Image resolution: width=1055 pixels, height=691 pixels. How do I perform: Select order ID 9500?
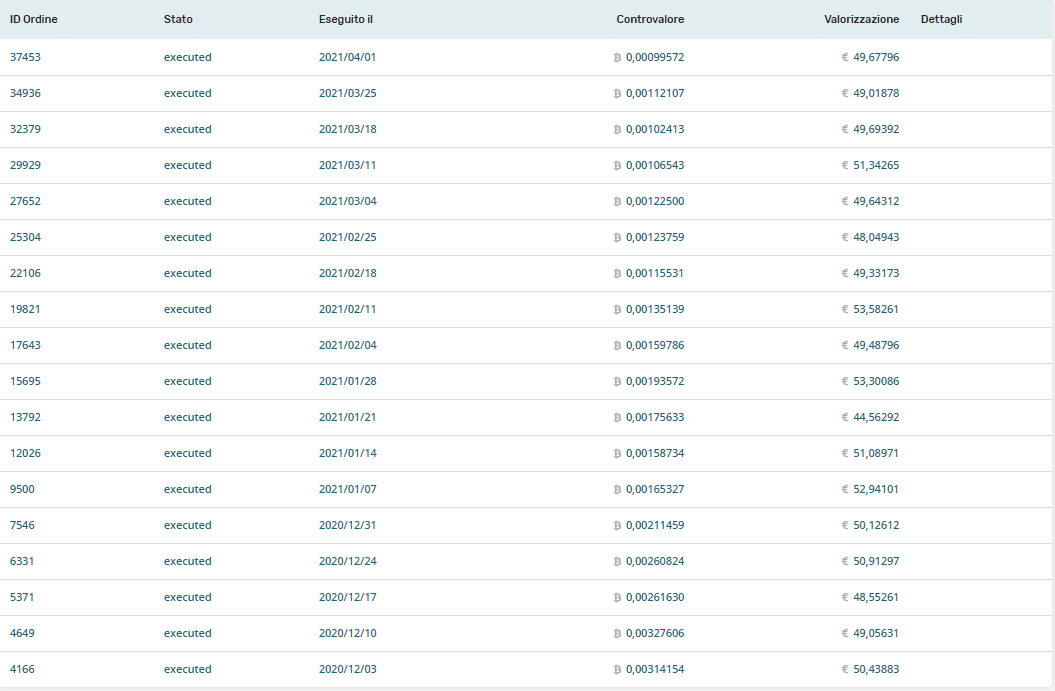[x=22, y=489]
